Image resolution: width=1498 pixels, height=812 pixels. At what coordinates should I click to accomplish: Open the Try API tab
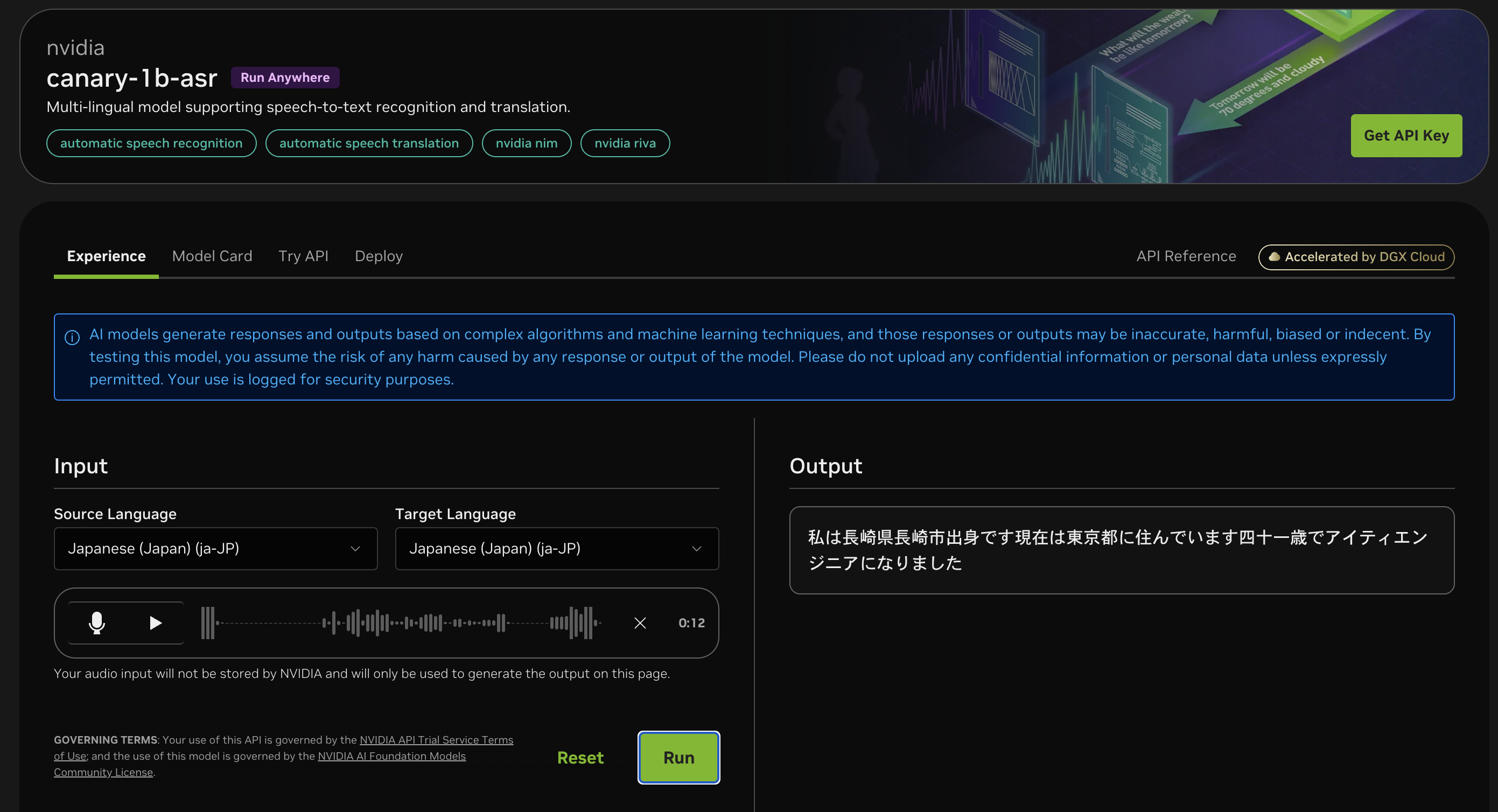pos(303,256)
